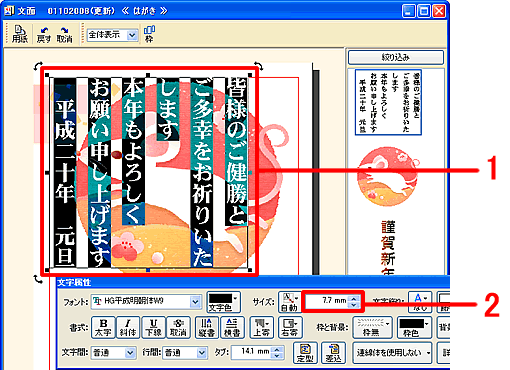Click the タブ 14.1 mm field
This screenshot has height=370, width=510.
[x=252, y=352]
